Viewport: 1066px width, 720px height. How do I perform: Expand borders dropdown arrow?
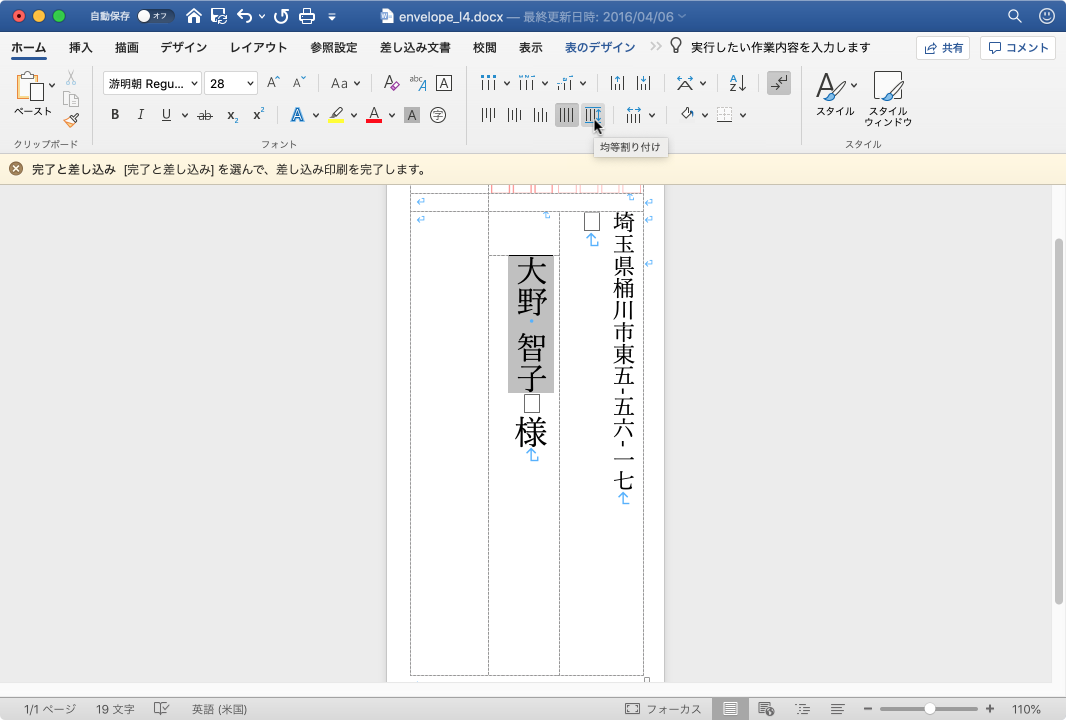(x=743, y=116)
